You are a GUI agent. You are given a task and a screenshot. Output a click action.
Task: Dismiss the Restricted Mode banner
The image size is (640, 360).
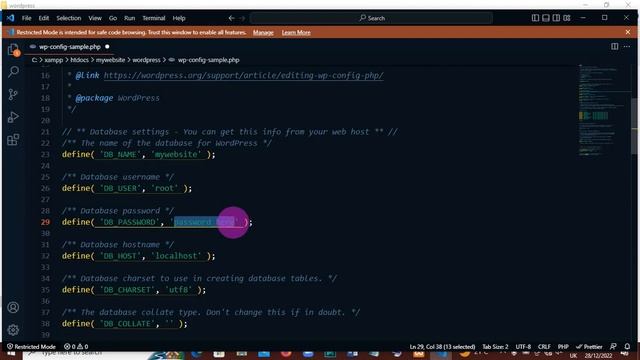(628, 32)
